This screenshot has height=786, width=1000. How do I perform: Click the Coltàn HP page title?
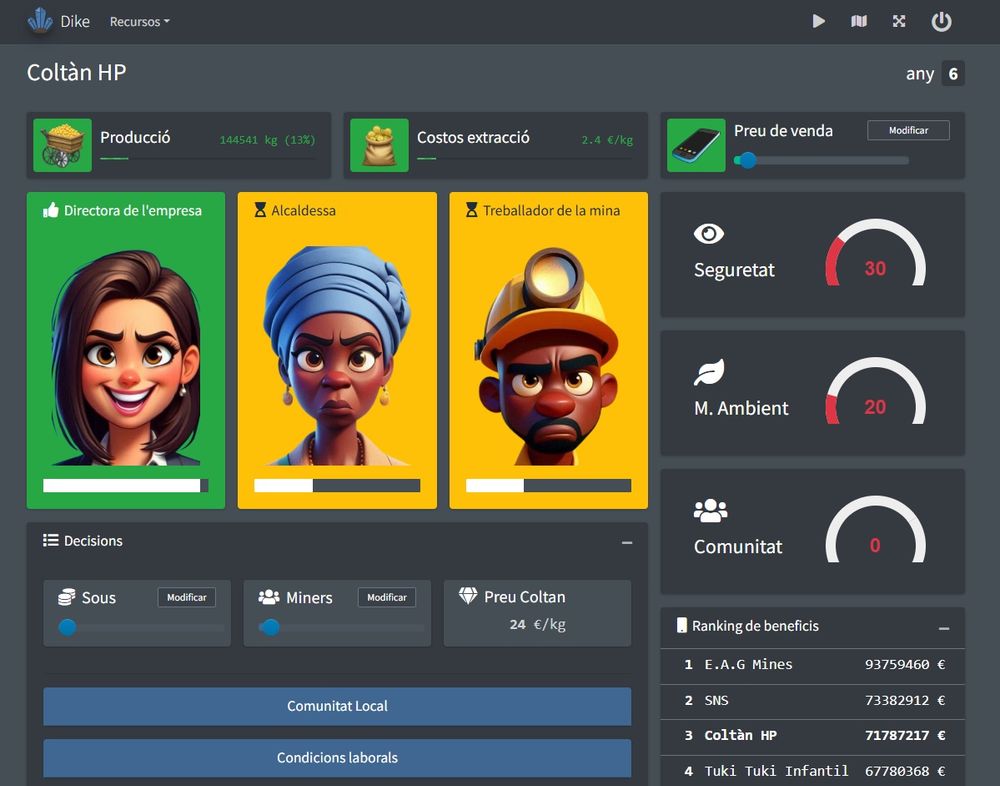(x=77, y=72)
